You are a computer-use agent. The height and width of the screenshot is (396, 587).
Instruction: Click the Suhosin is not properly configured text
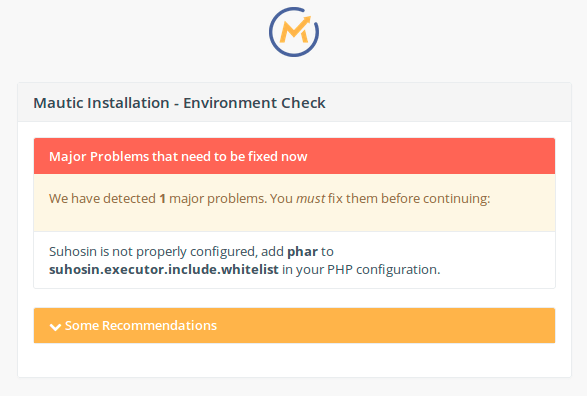click(x=153, y=252)
